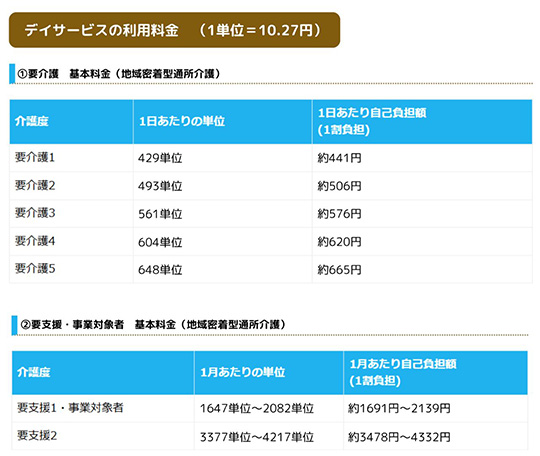Click the 1月あたり自己負担額 column header
The image size is (540, 456).
click(436, 373)
